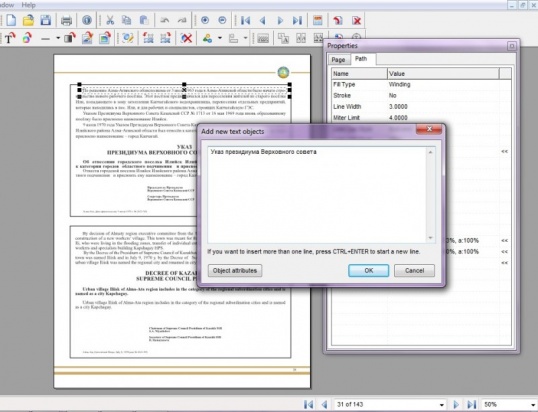Screen dimensions: 538x412
Task: Switch to the Page tab in Properties
Action: point(338,59)
